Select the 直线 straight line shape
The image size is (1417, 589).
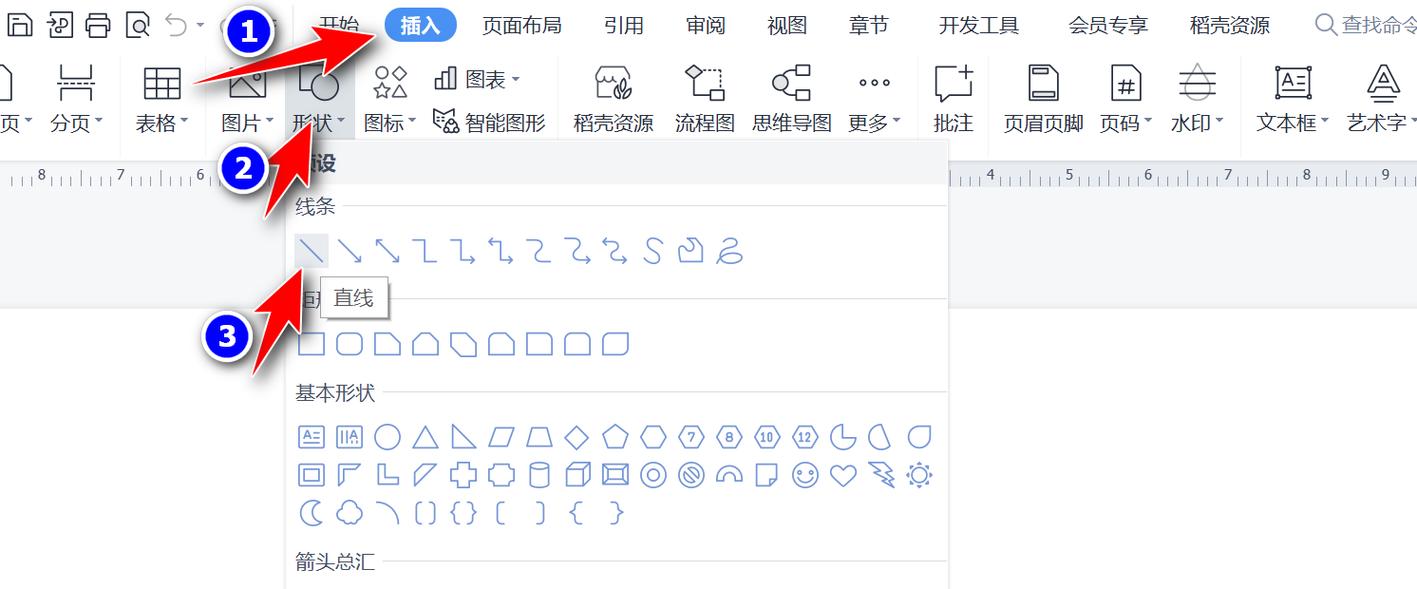point(310,249)
